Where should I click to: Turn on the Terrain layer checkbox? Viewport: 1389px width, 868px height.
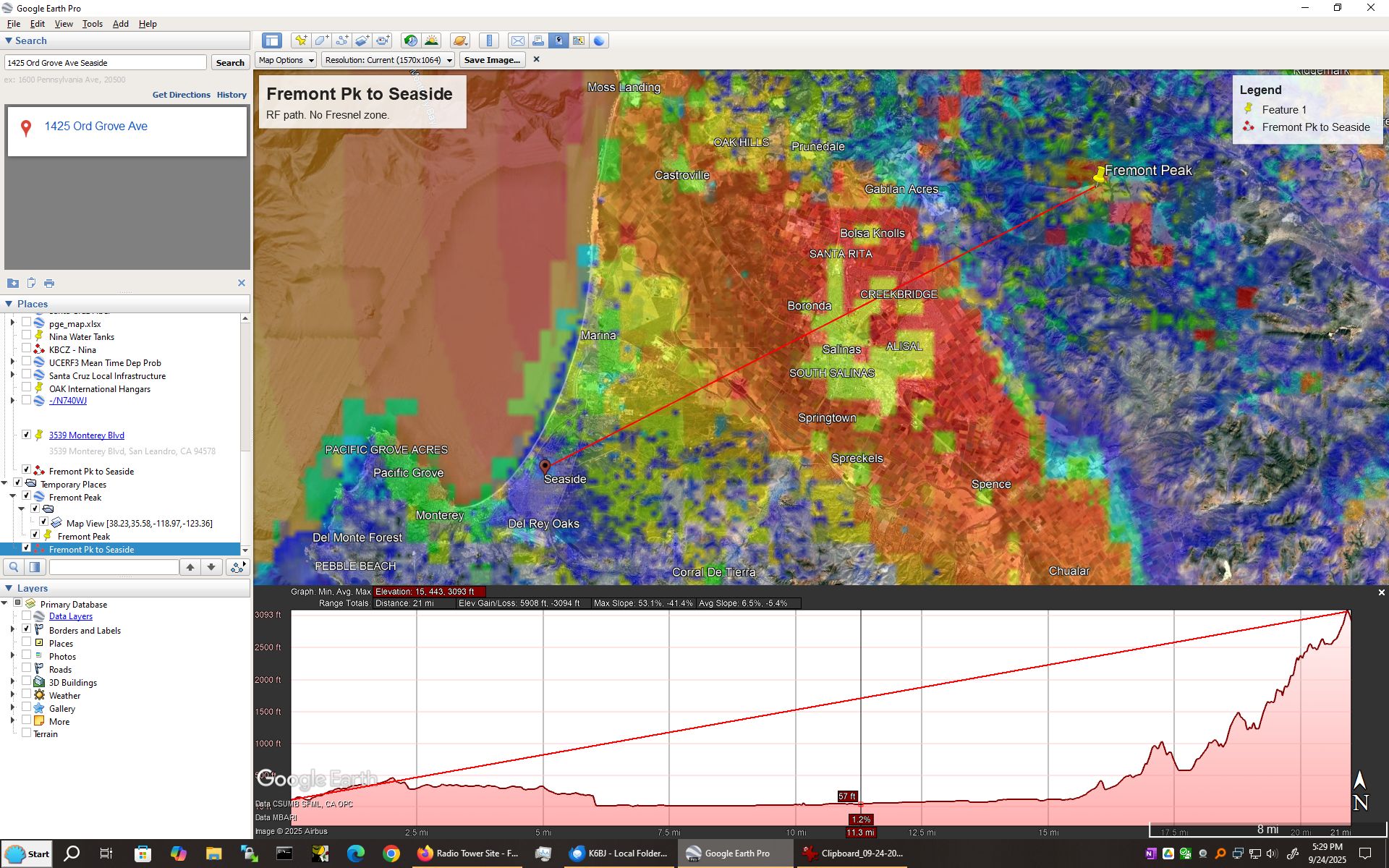click(27, 733)
